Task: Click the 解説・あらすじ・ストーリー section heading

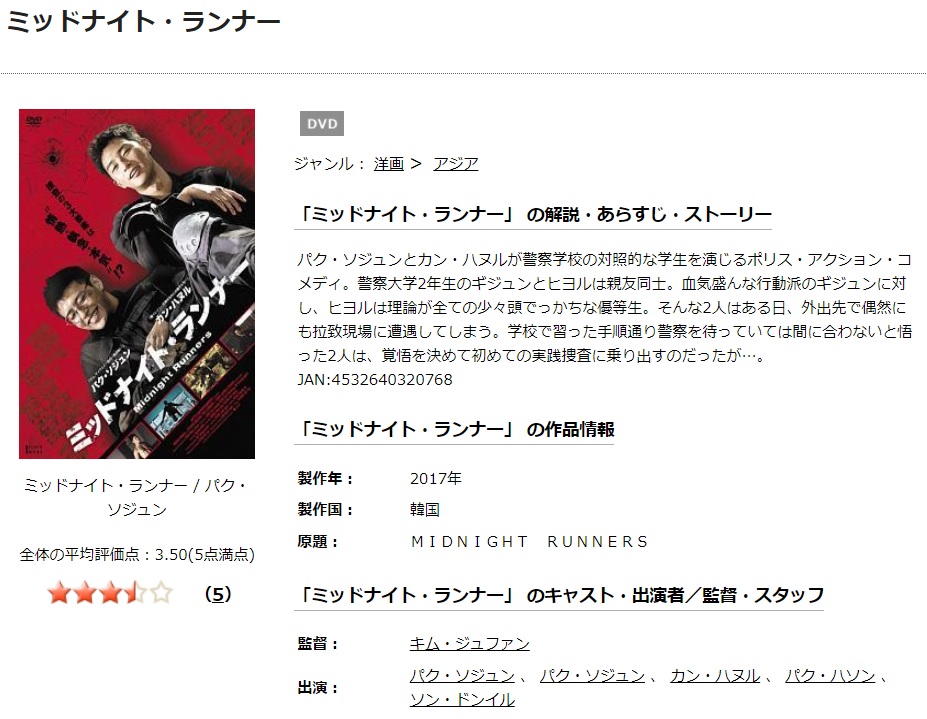Action: click(x=533, y=214)
